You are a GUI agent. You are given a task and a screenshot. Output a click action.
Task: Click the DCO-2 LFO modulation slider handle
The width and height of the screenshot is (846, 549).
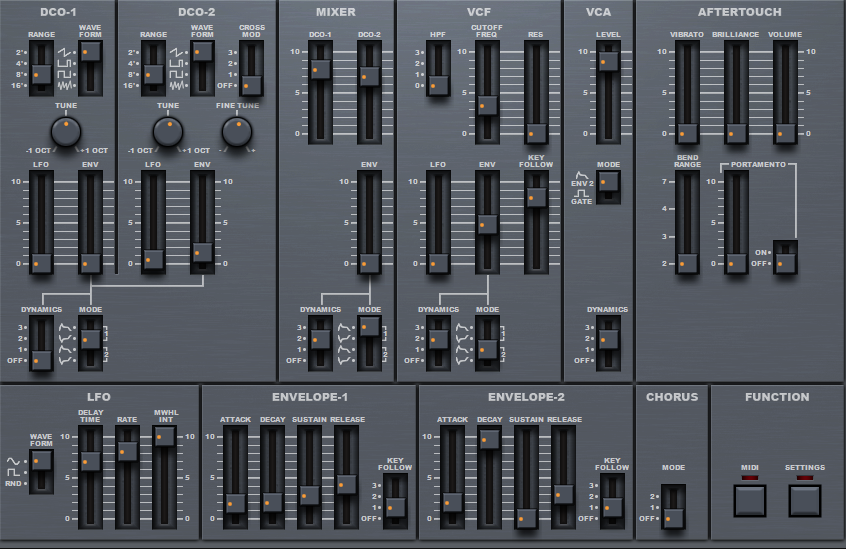[x=154, y=259]
